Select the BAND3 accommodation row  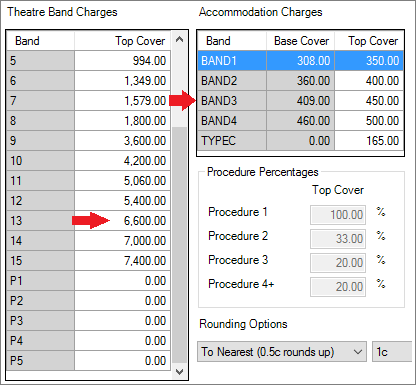click(x=300, y=101)
